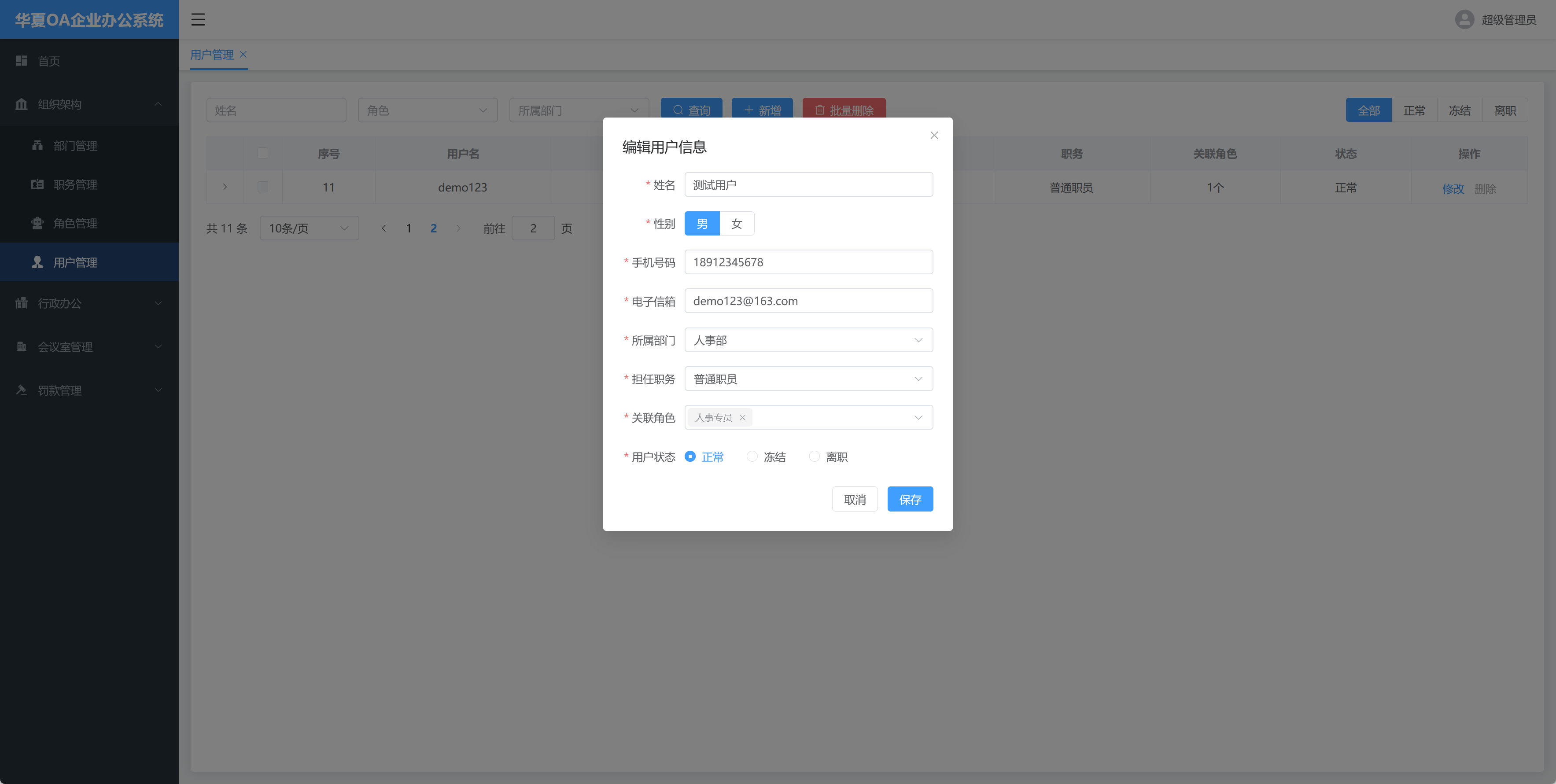
Task: Open the 所属部门 dropdown in dialog
Action: [x=808, y=340]
